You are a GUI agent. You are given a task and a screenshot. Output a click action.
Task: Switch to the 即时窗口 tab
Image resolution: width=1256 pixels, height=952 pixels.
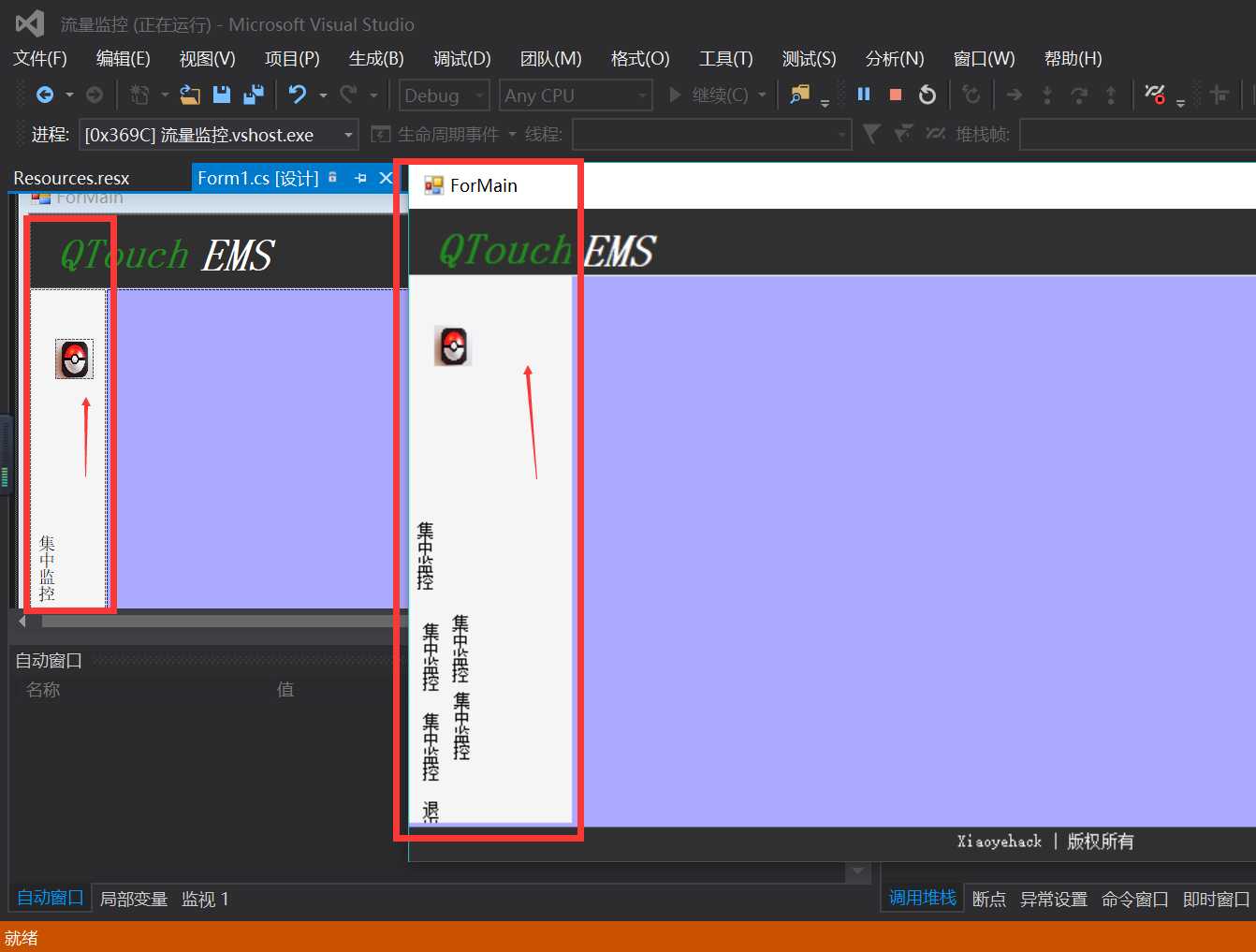click(1217, 899)
